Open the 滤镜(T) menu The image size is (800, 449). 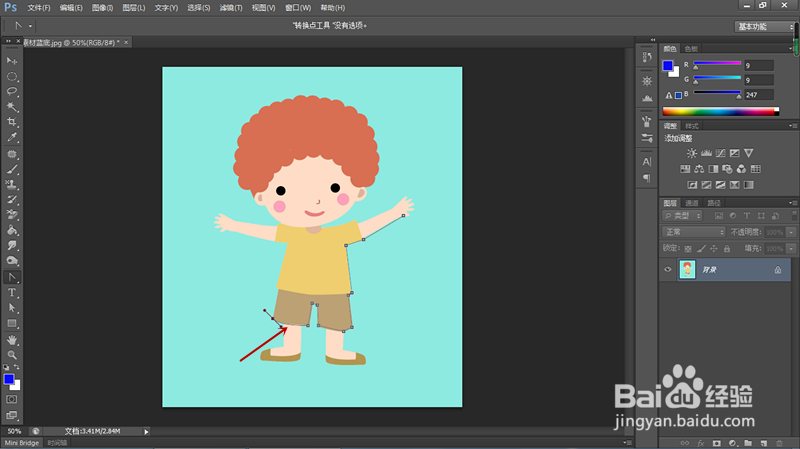231,8
